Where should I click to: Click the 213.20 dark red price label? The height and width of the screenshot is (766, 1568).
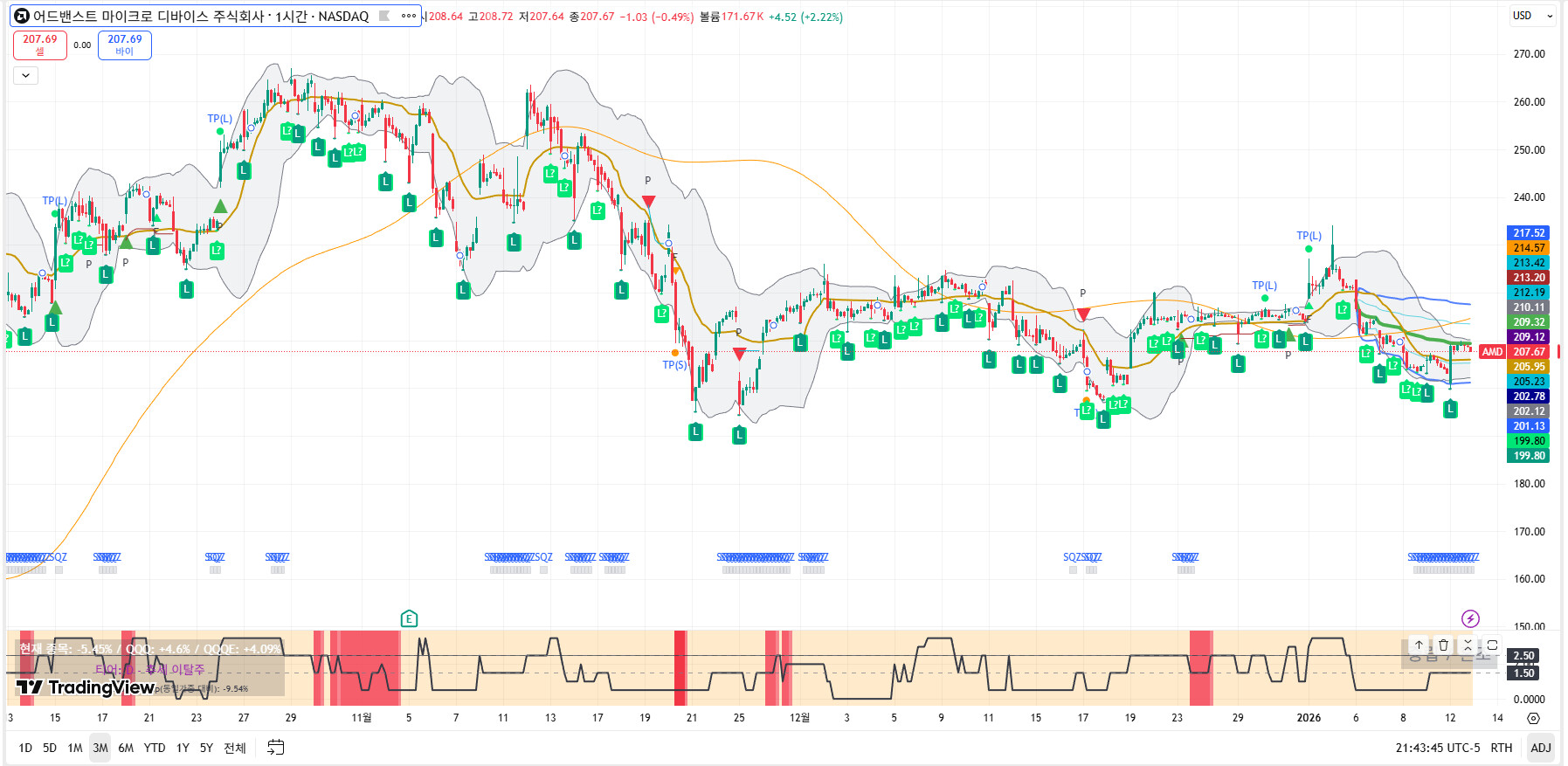[1529, 278]
